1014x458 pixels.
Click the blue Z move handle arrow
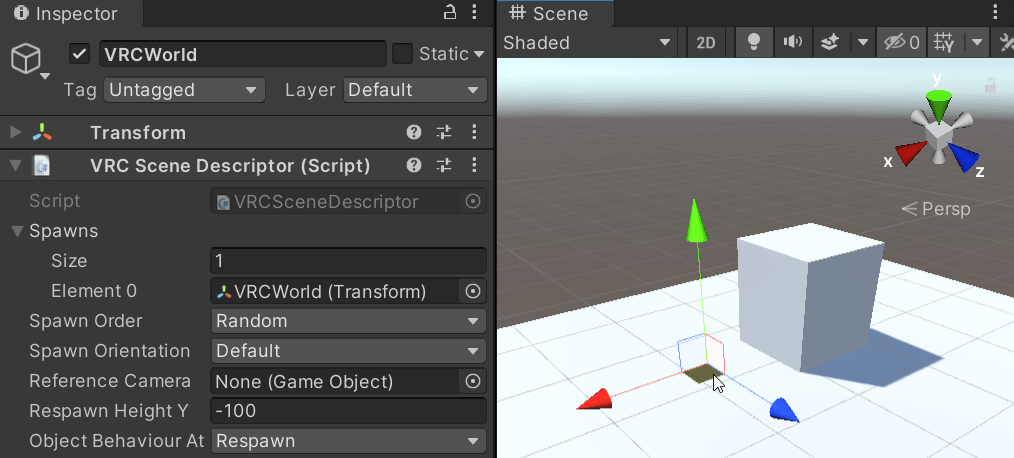click(x=784, y=410)
